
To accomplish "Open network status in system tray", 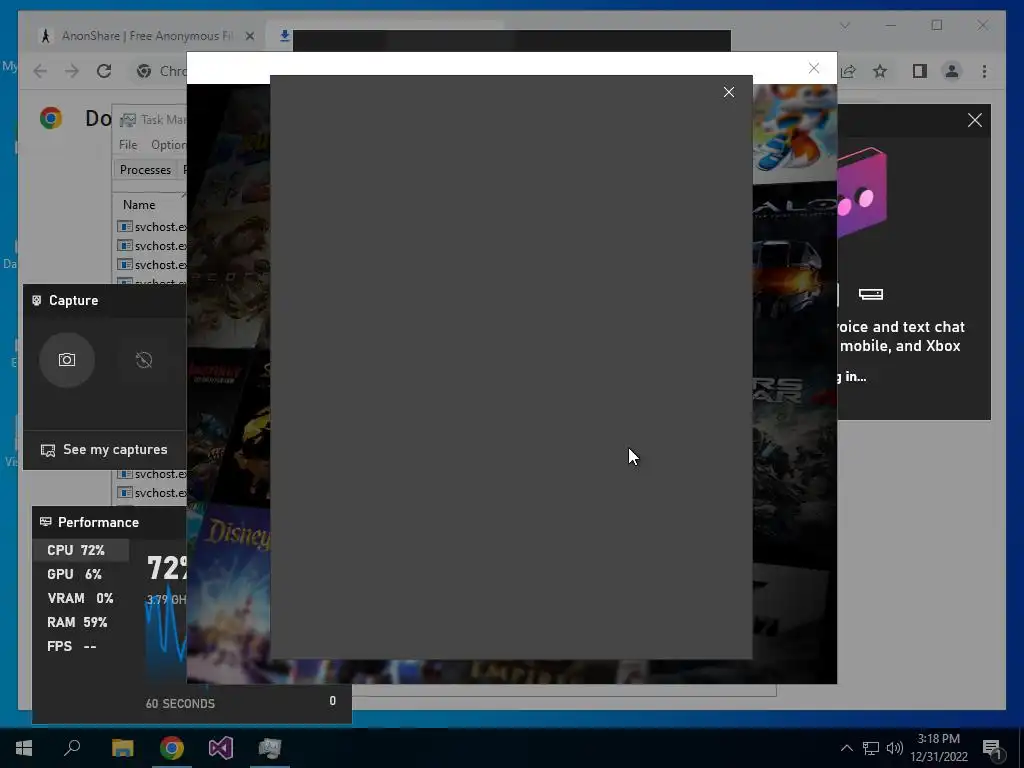I will [871, 748].
